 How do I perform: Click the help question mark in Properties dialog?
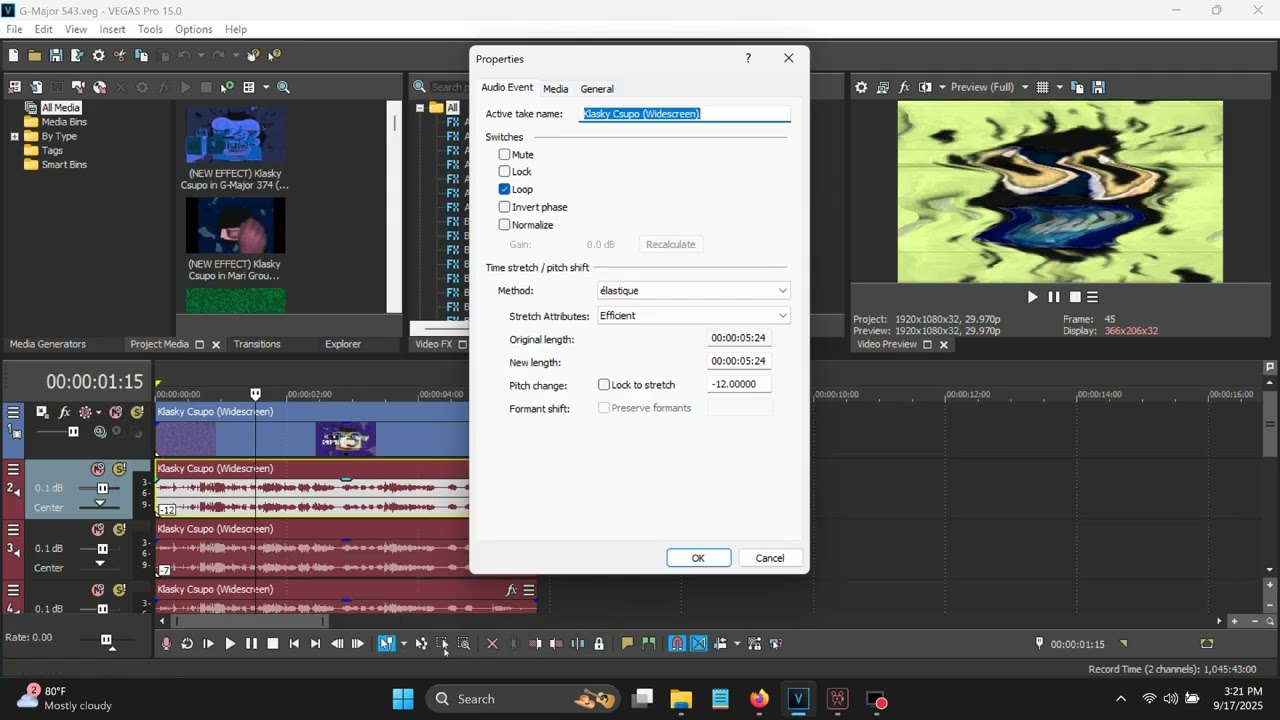coord(748,58)
